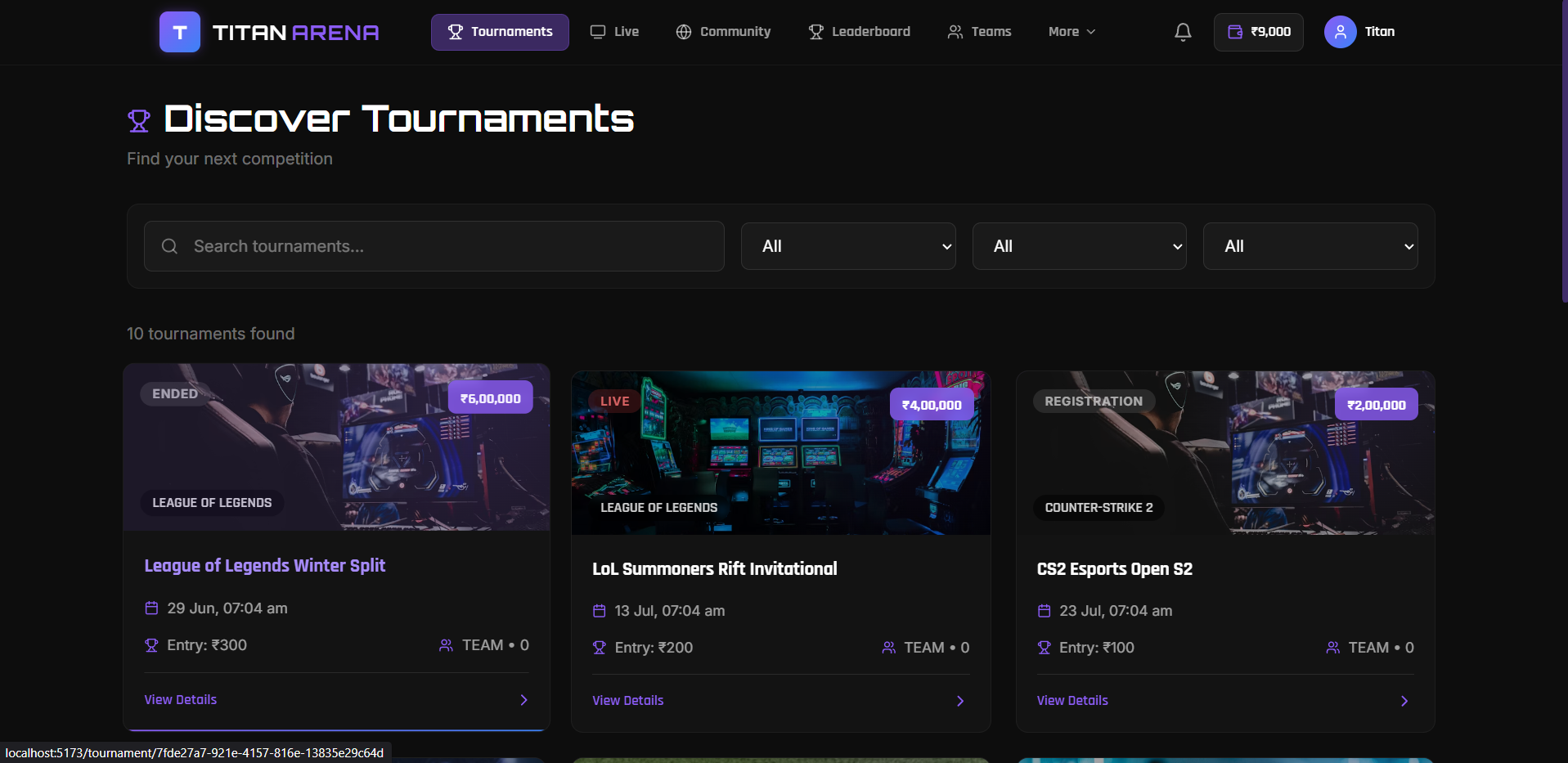This screenshot has width=1568, height=763.
Task: Click the search magnifier icon
Action: pos(169,246)
